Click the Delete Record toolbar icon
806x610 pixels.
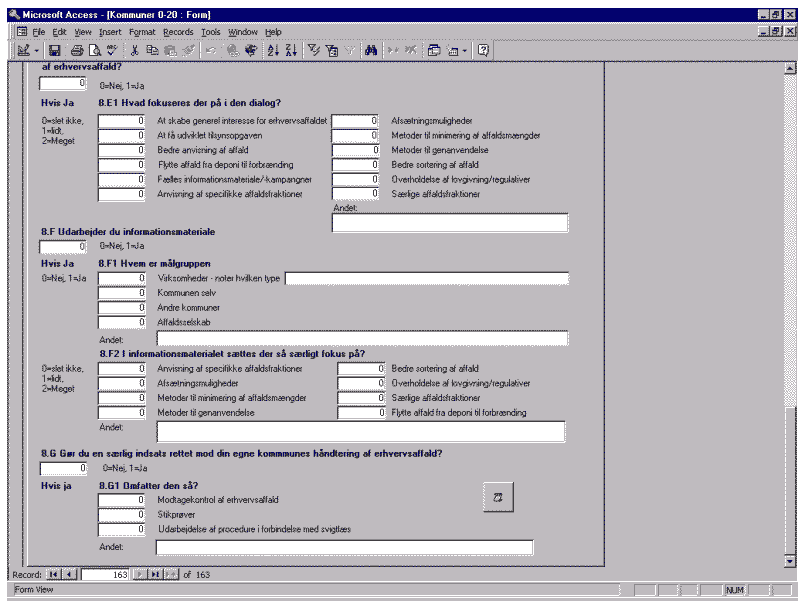[x=411, y=50]
